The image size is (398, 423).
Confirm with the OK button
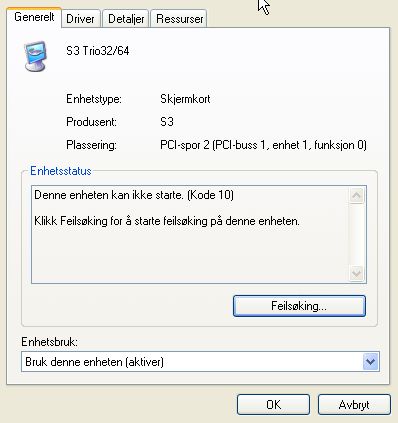pyautogui.click(x=273, y=405)
